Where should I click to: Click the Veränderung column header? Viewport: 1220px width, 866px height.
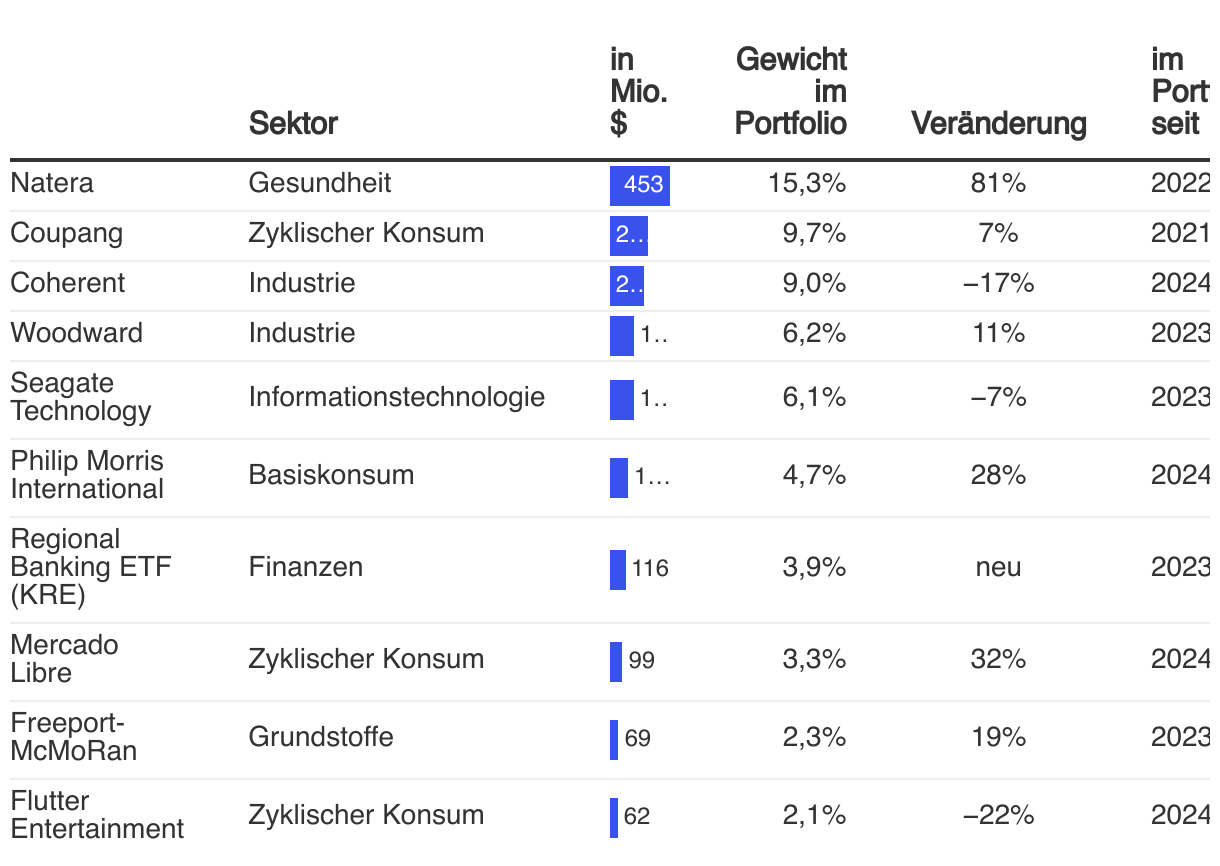point(999,123)
